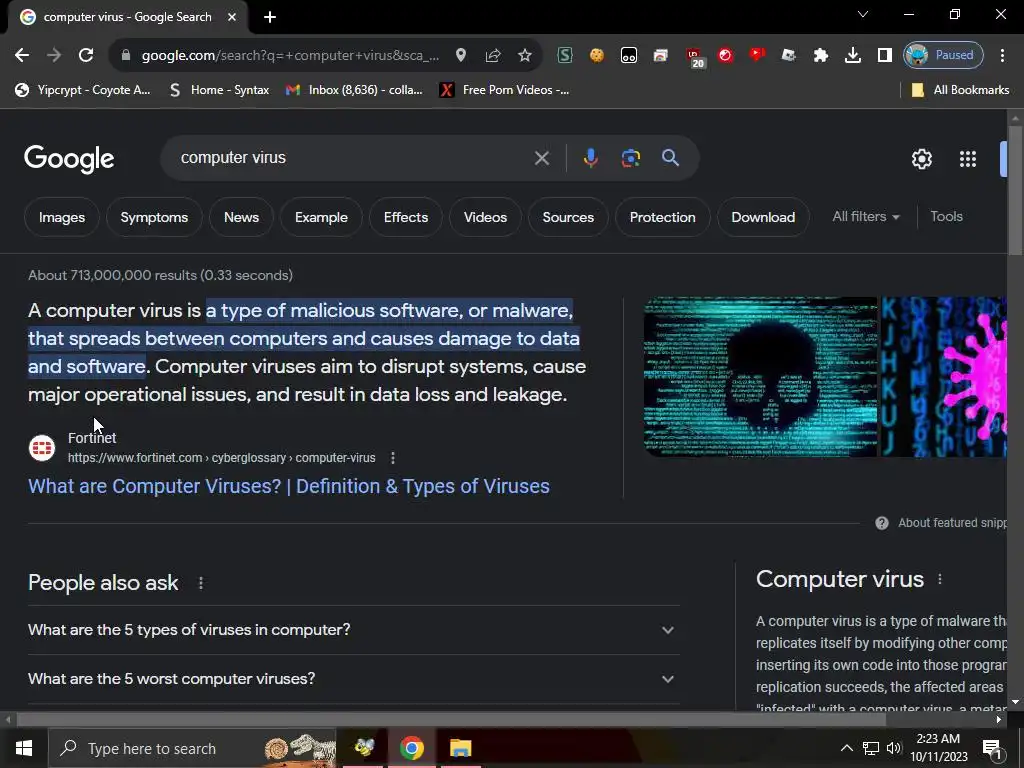Open pink virus image thumbnail
Viewport: 1024px width, 768px height.
tap(944, 377)
